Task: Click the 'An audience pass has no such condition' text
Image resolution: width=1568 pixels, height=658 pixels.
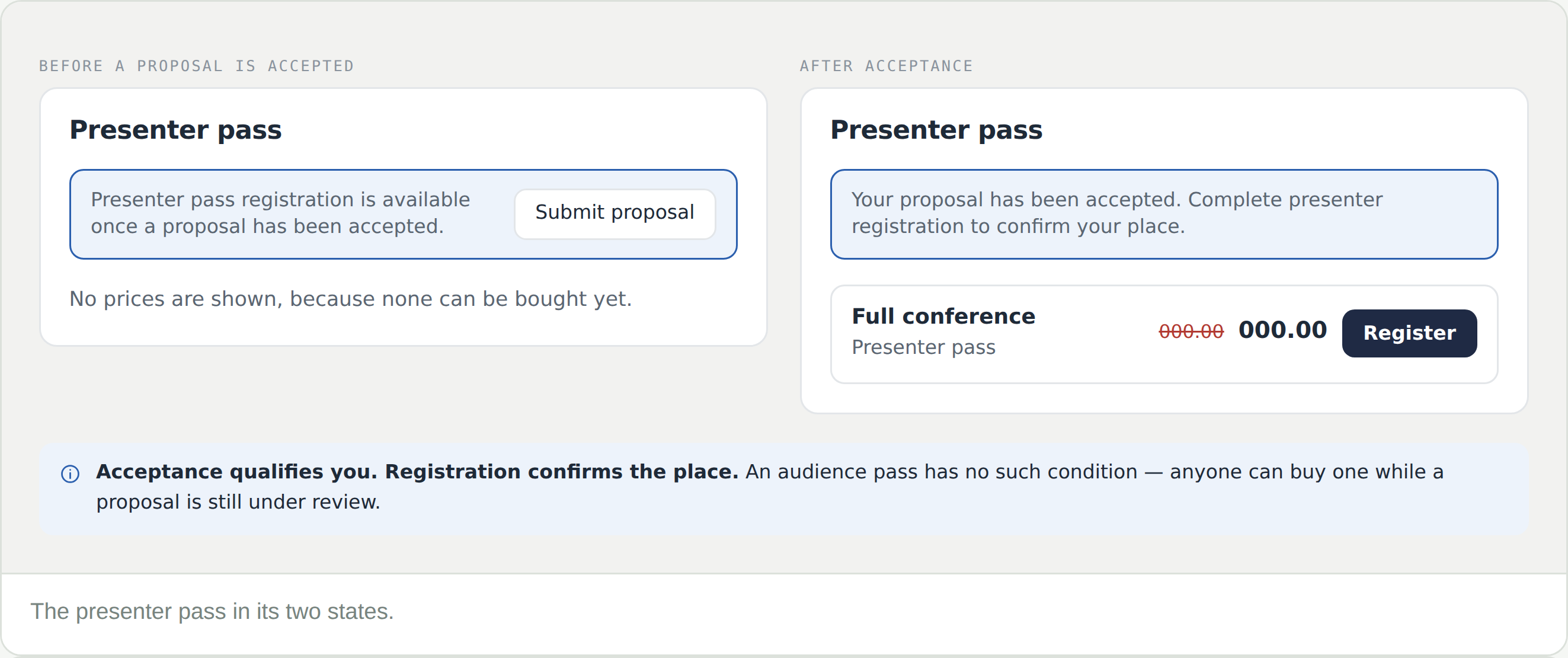Action: (941, 472)
